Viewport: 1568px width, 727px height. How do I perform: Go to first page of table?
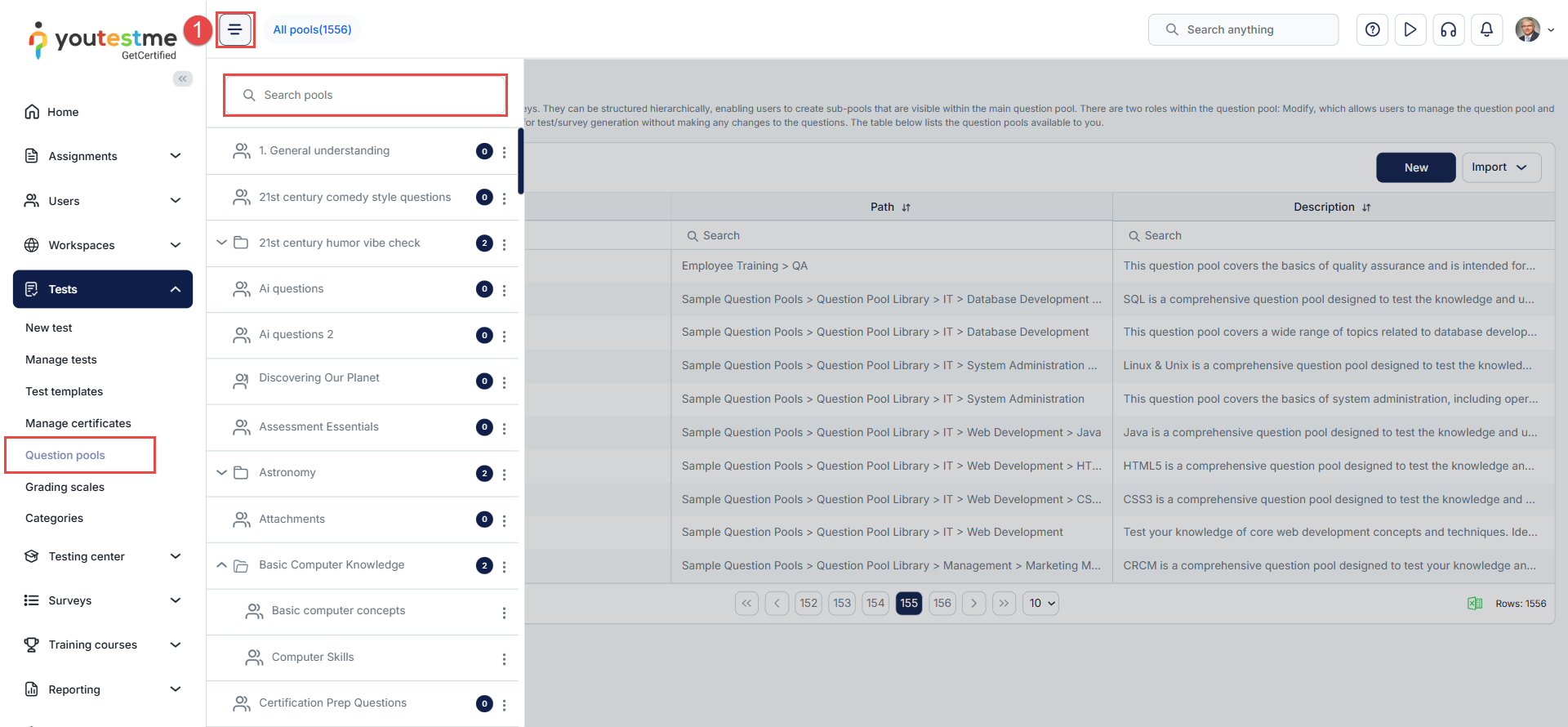747,604
